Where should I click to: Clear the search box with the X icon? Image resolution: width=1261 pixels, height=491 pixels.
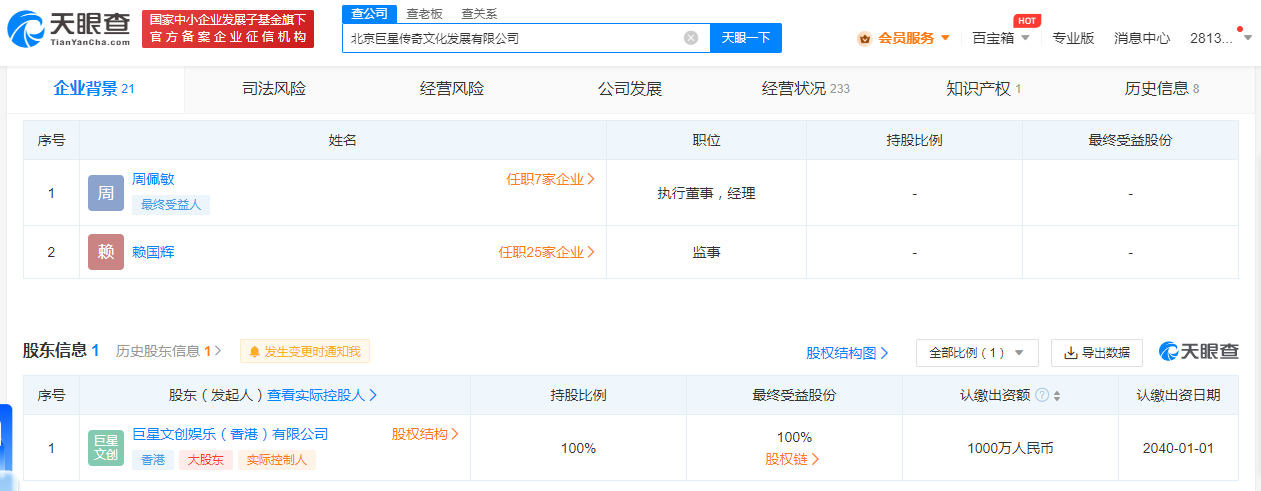pos(691,38)
